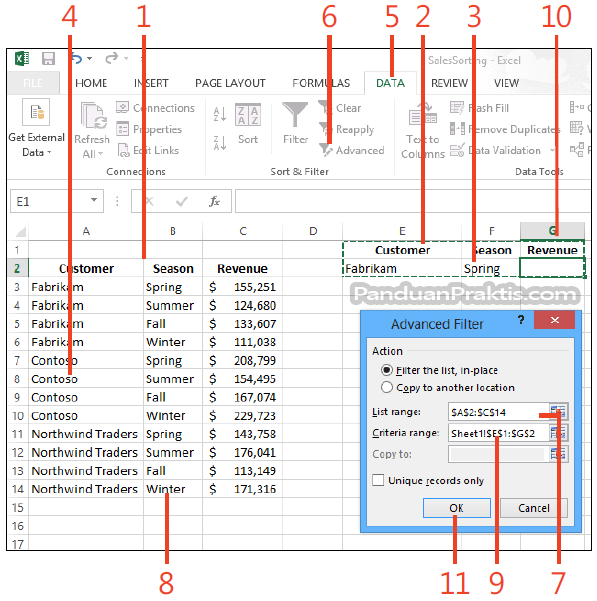Viewport: 597px width, 601px height.
Task: Open the Sort dialog
Action: click(248, 124)
